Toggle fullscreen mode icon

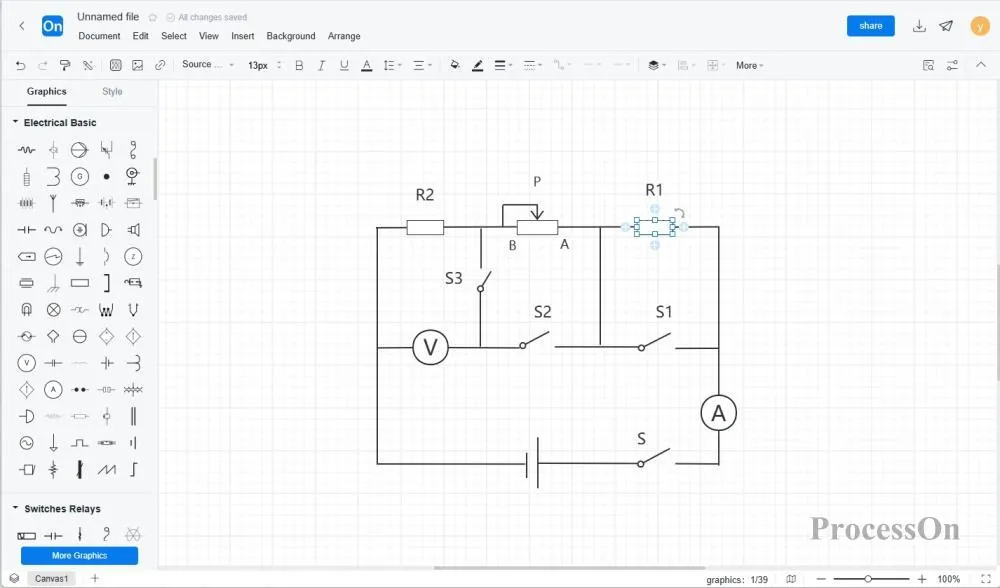985,579
